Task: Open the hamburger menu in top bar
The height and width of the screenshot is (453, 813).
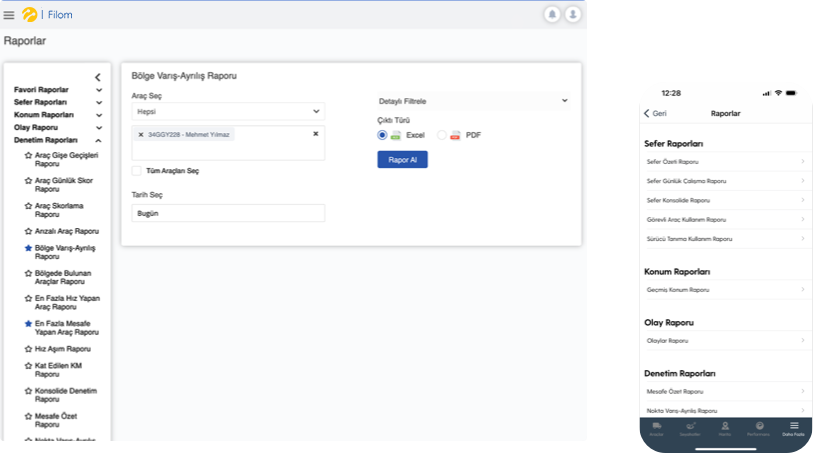Action: [9, 15]
